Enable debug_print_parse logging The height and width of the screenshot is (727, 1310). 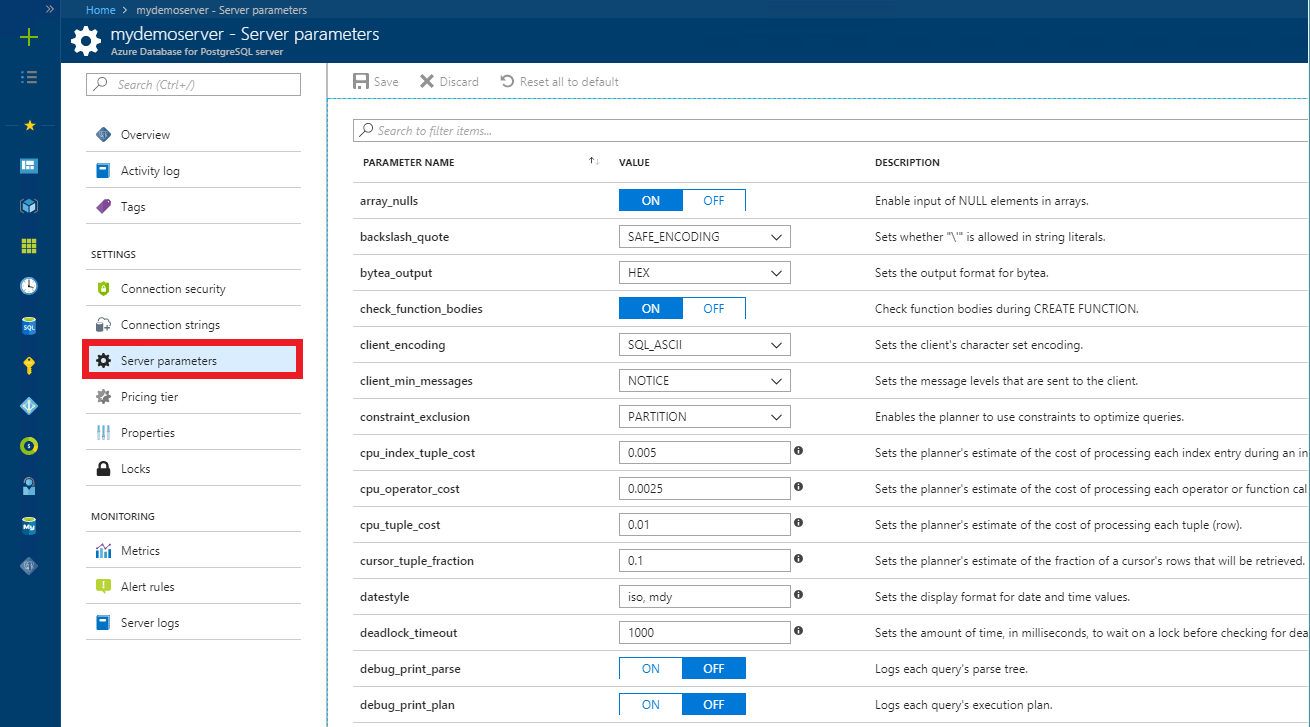[x=650, y=668]
